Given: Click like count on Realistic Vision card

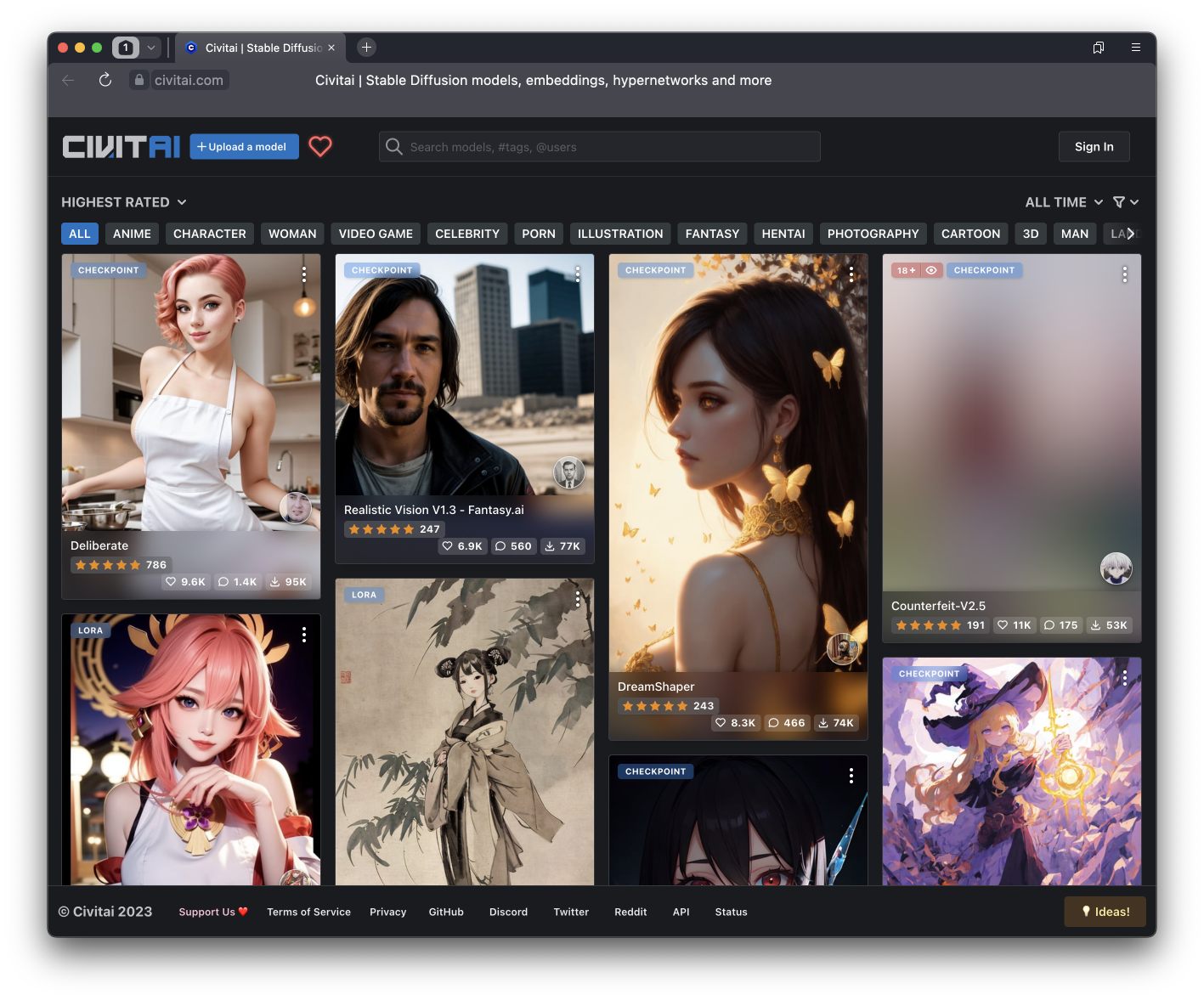Looking at the screenshot, I should pyautogui.click(x=462, y=546).
